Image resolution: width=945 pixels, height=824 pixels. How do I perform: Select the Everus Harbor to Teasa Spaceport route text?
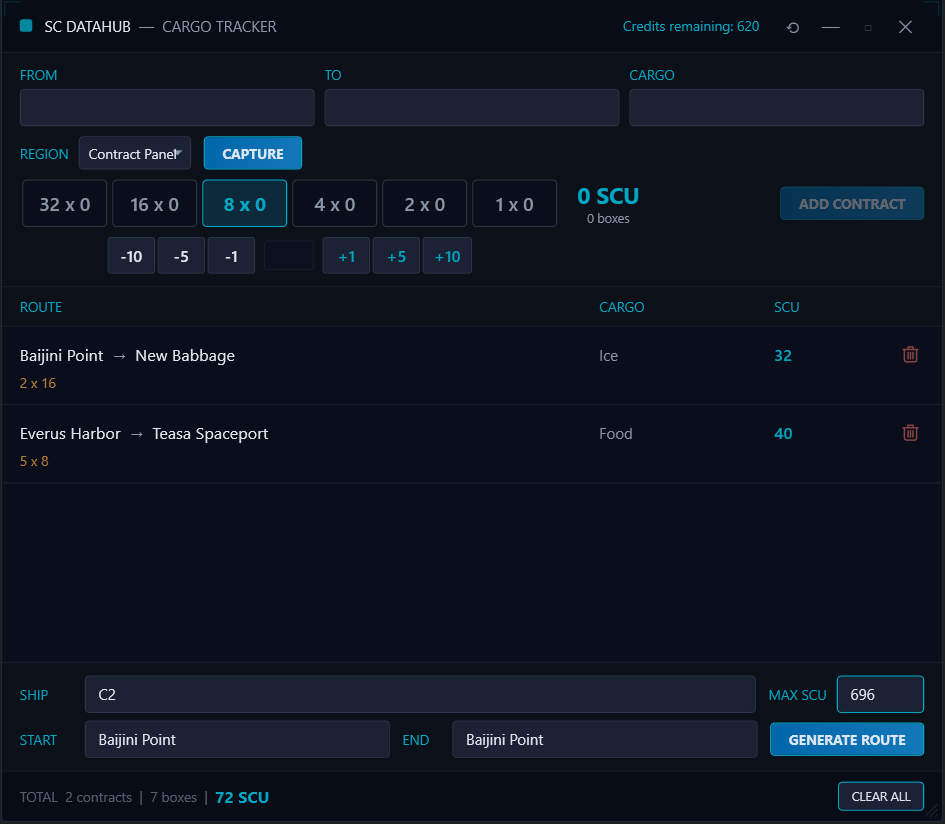(144, 434)
